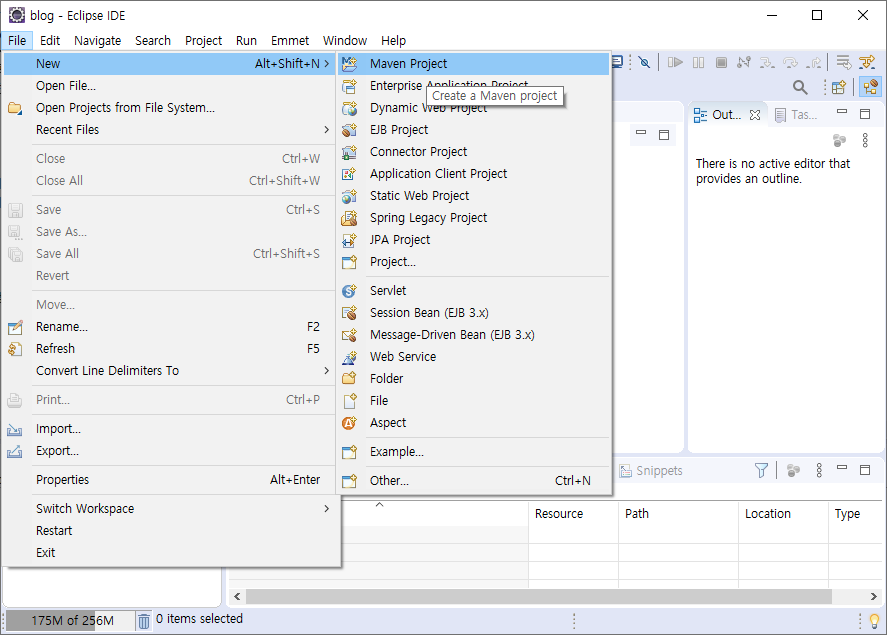Click the lightbulb tip icon in status bar
This screenshot has width=887, height=635.
875,621
